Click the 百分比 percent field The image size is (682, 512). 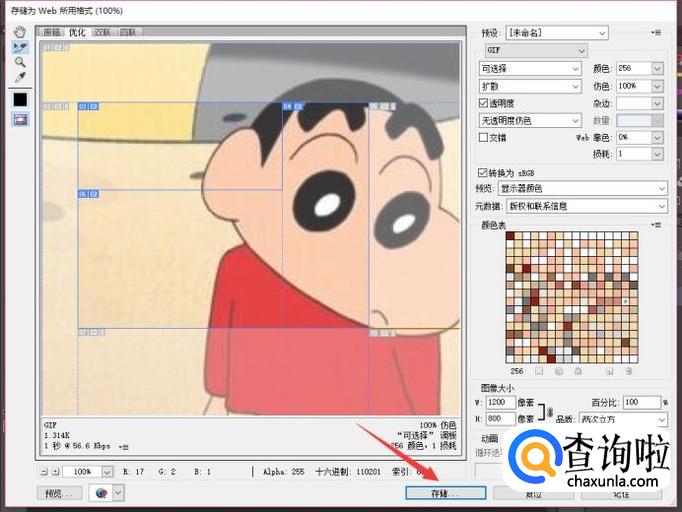tap(642, 402)
